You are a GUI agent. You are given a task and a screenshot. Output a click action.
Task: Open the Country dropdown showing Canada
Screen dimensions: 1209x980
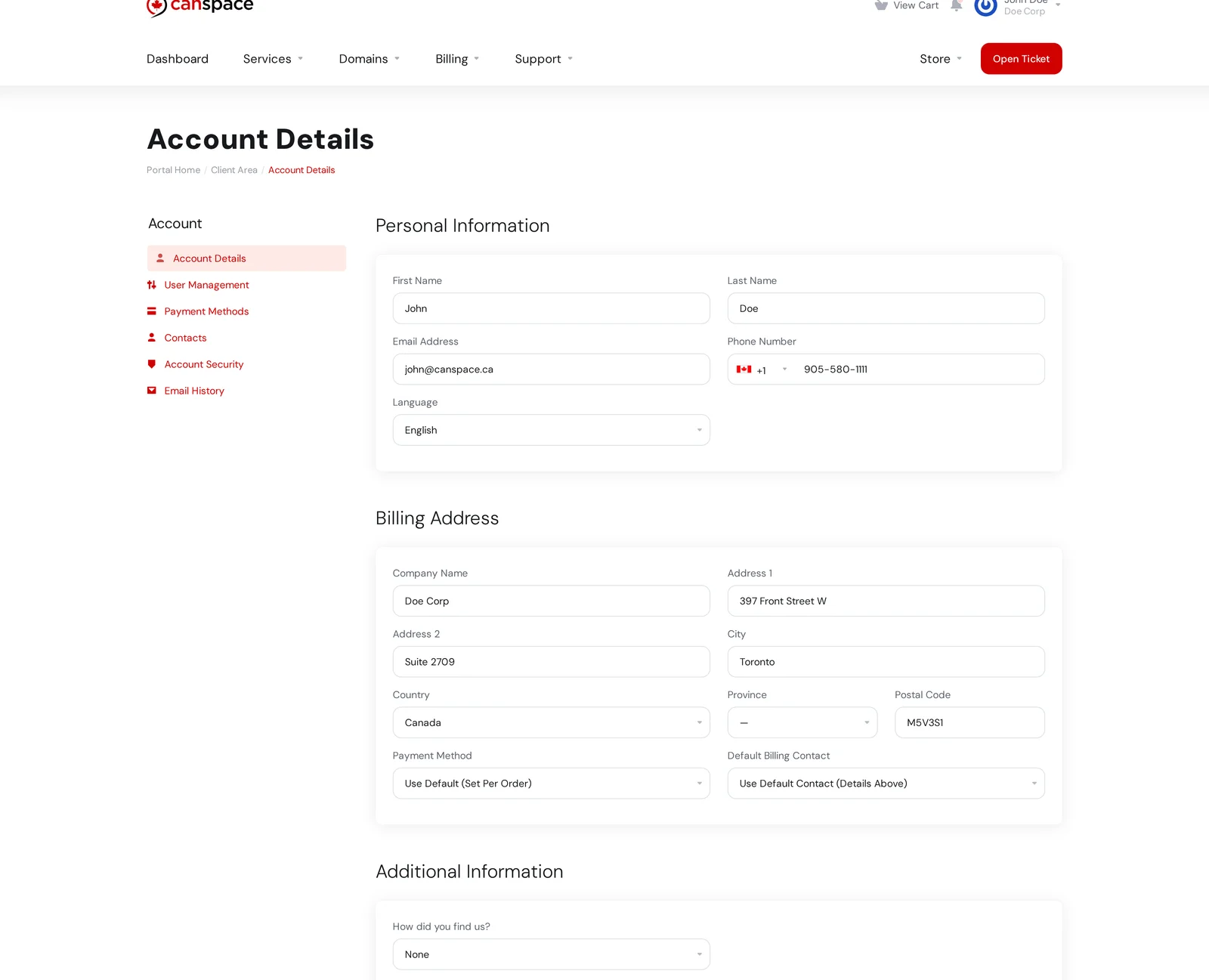(551, 722)
